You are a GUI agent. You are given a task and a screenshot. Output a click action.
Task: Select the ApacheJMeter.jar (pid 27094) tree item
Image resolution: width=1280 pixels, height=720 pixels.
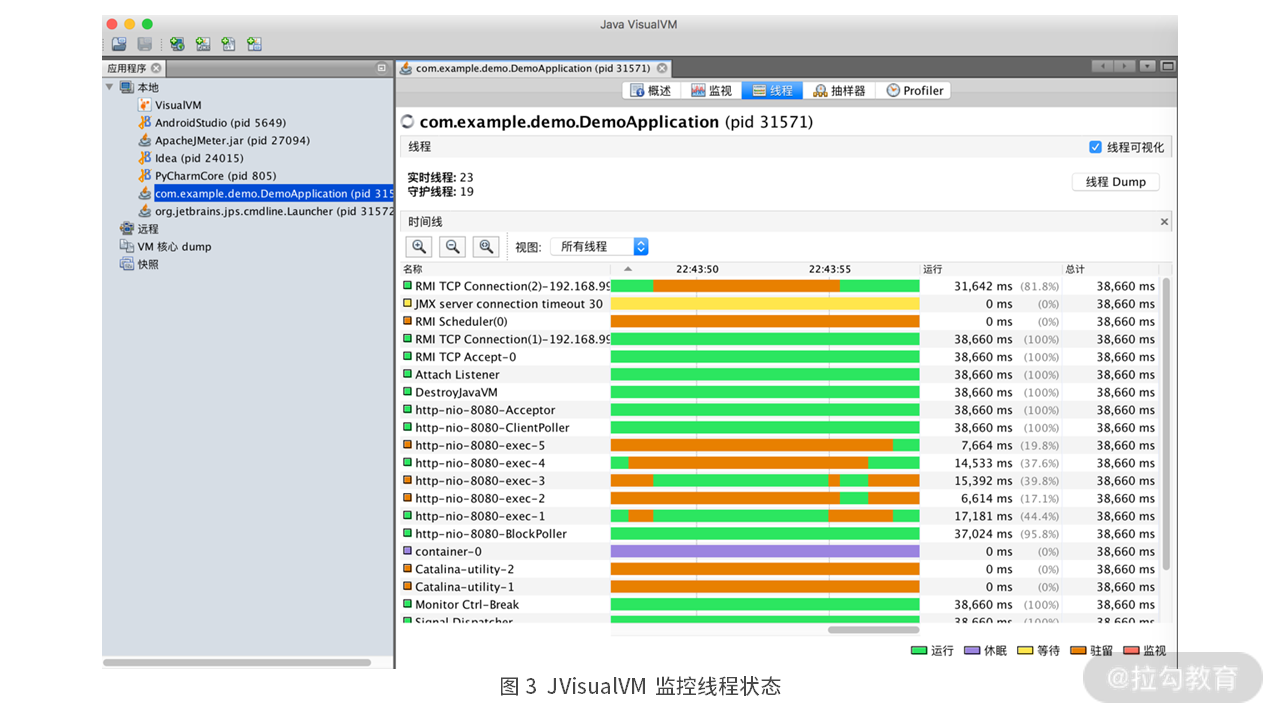(x=232, y=140)
